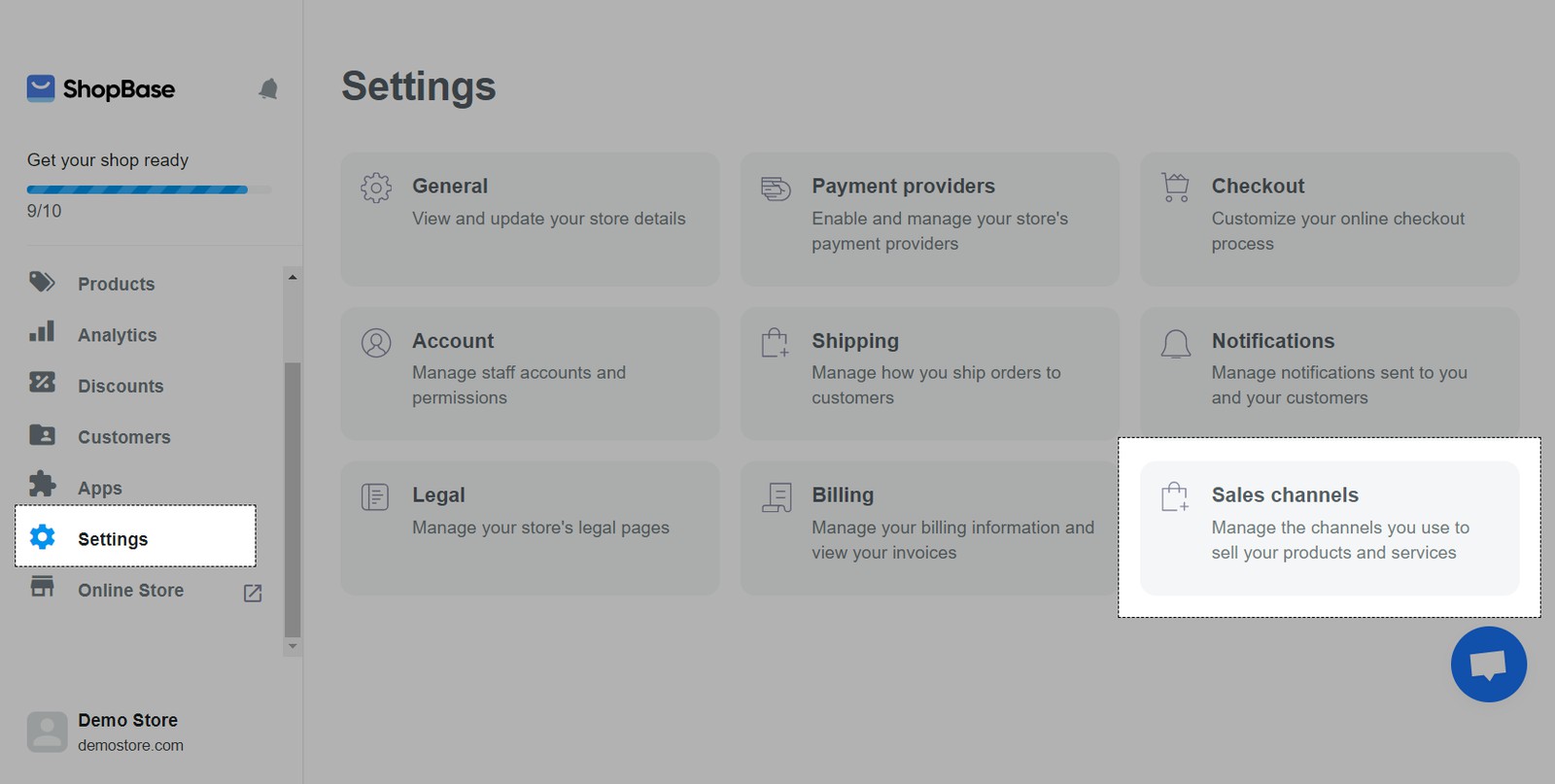Open the Shipping settings card
The image size is (1555, 784).
click(x=929, y=373)
